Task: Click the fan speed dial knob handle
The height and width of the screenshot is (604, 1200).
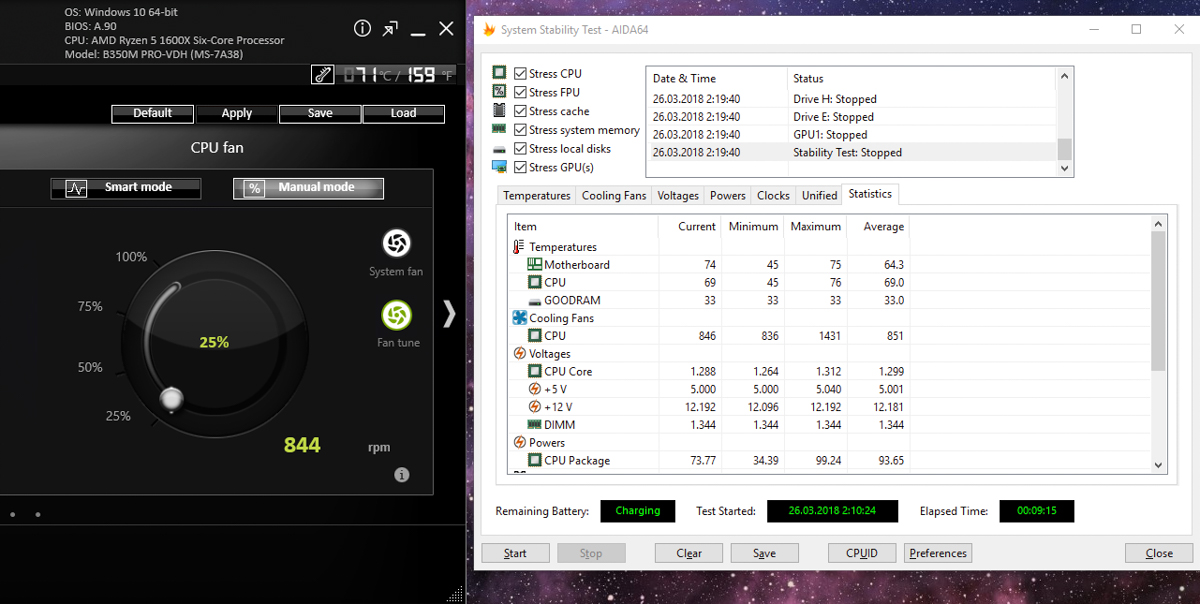Action: tap(172, 399)
